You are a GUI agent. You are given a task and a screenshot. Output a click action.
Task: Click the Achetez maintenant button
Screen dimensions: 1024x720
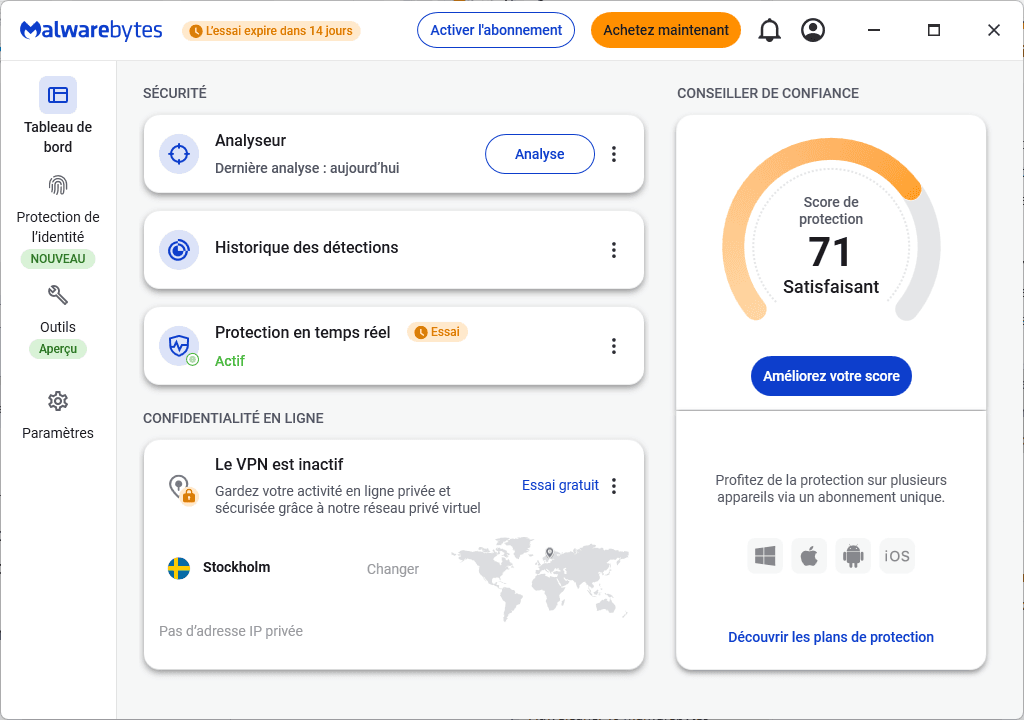[x=665, y=30]
